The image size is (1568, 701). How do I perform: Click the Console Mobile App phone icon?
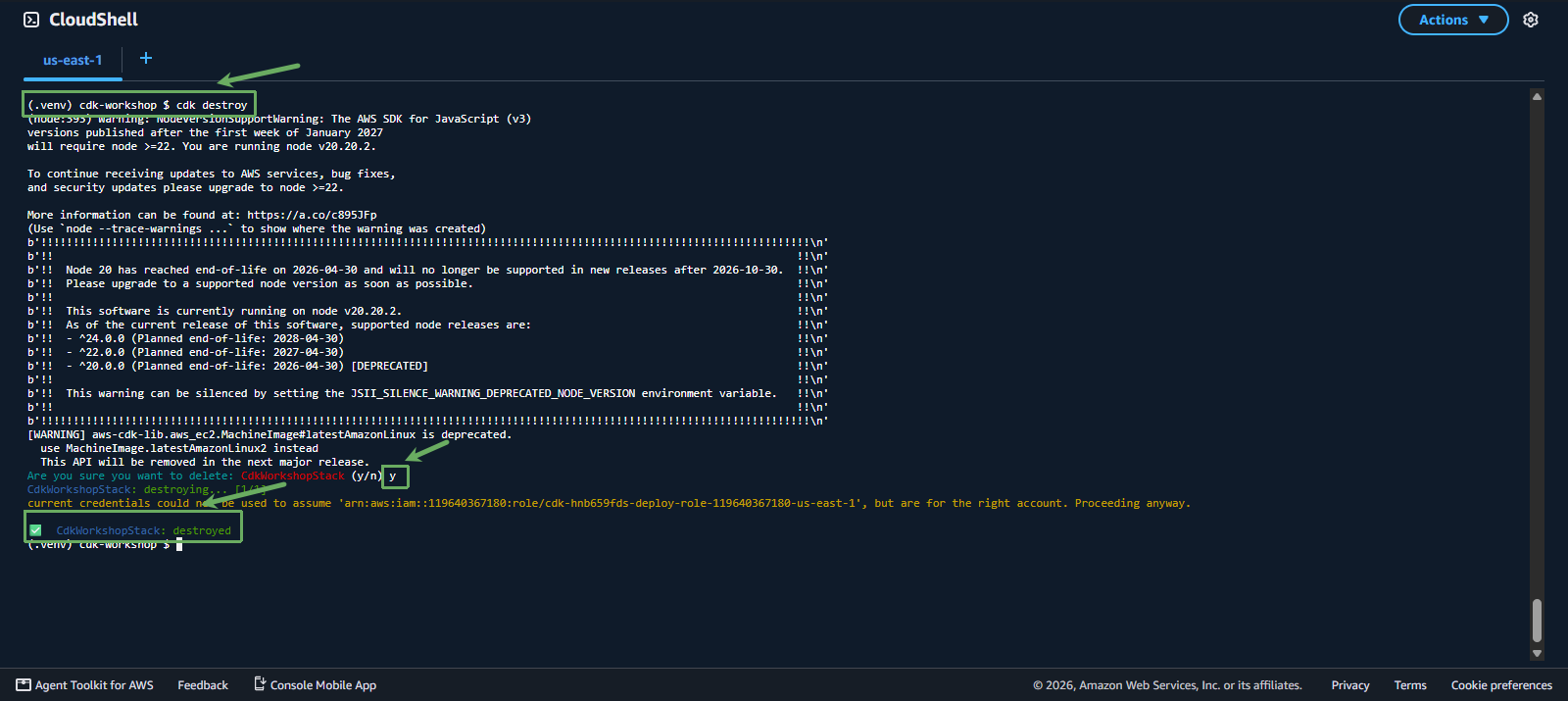tap(260, 683)
